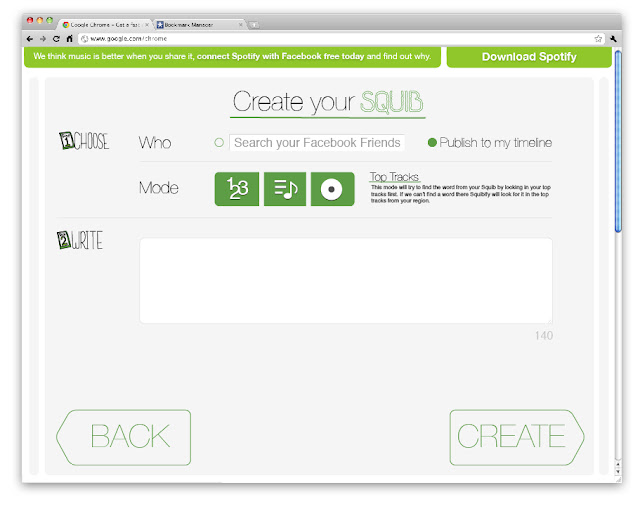Click the Mode label

(159, 188)
